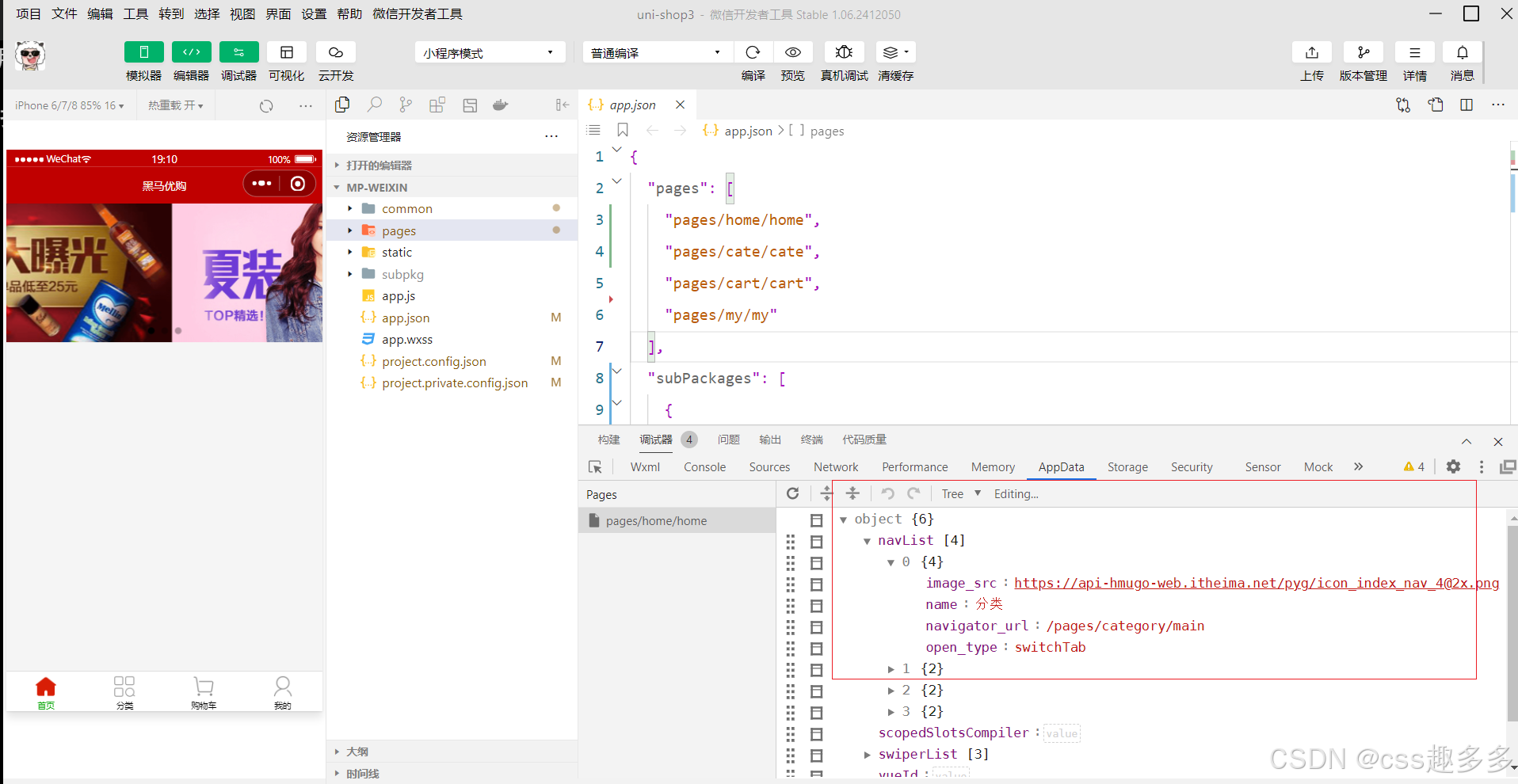
Task: Click the AppData refresh icon
Action: [792, 493]
